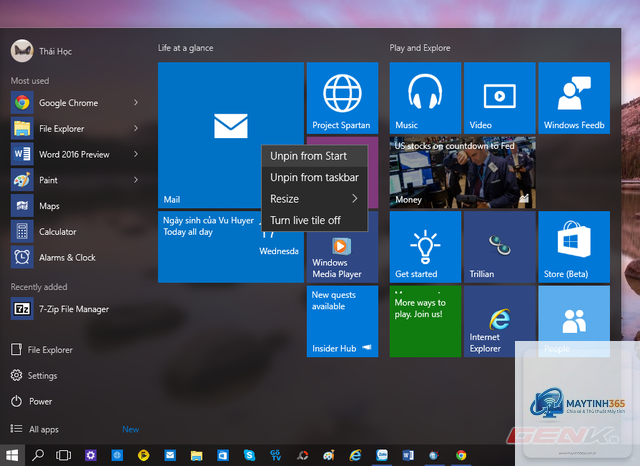Expand Paint jump list arrow
This screenshot has width=640, height=466.
[x=136, y=180]
